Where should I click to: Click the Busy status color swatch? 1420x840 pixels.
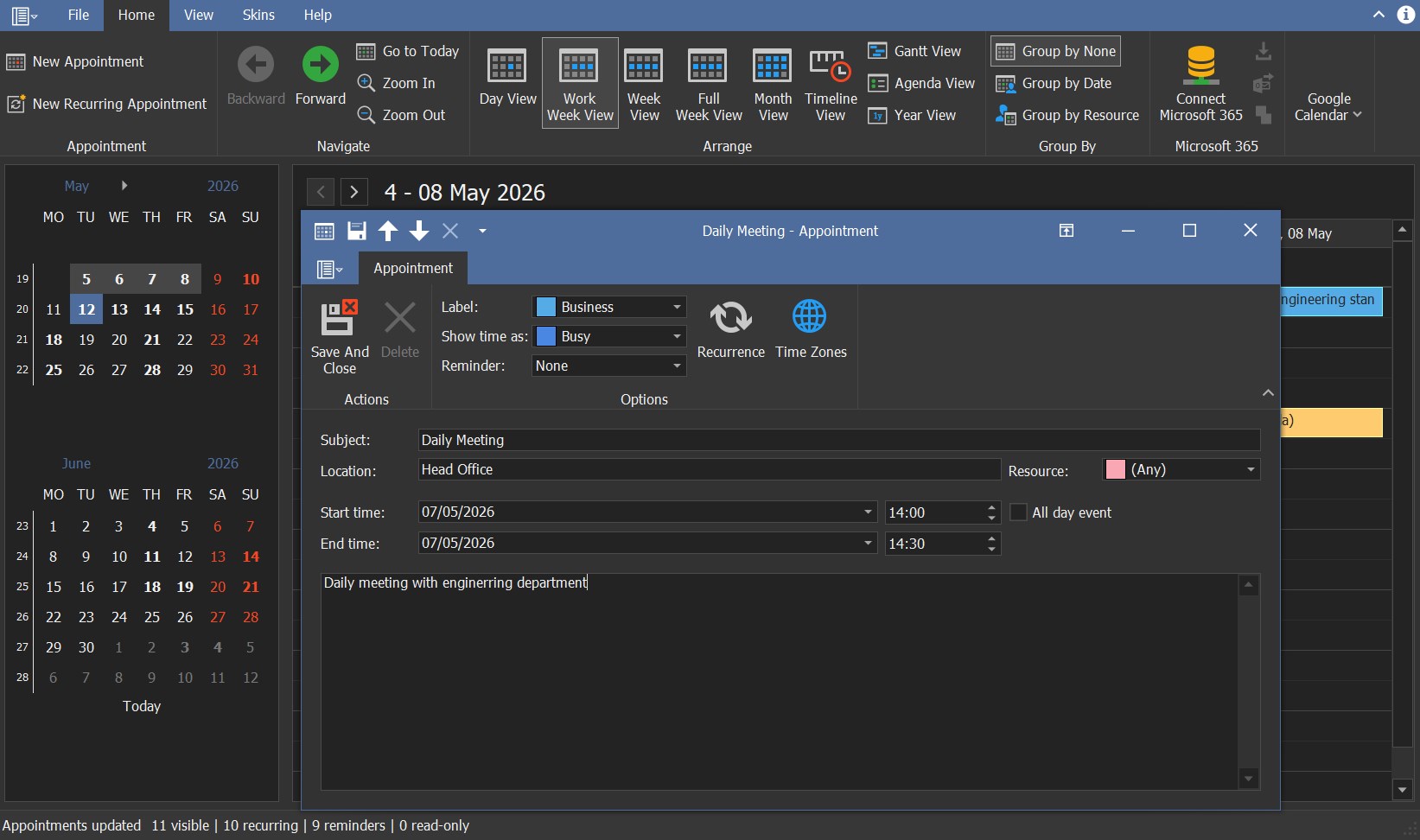point(546,336)
